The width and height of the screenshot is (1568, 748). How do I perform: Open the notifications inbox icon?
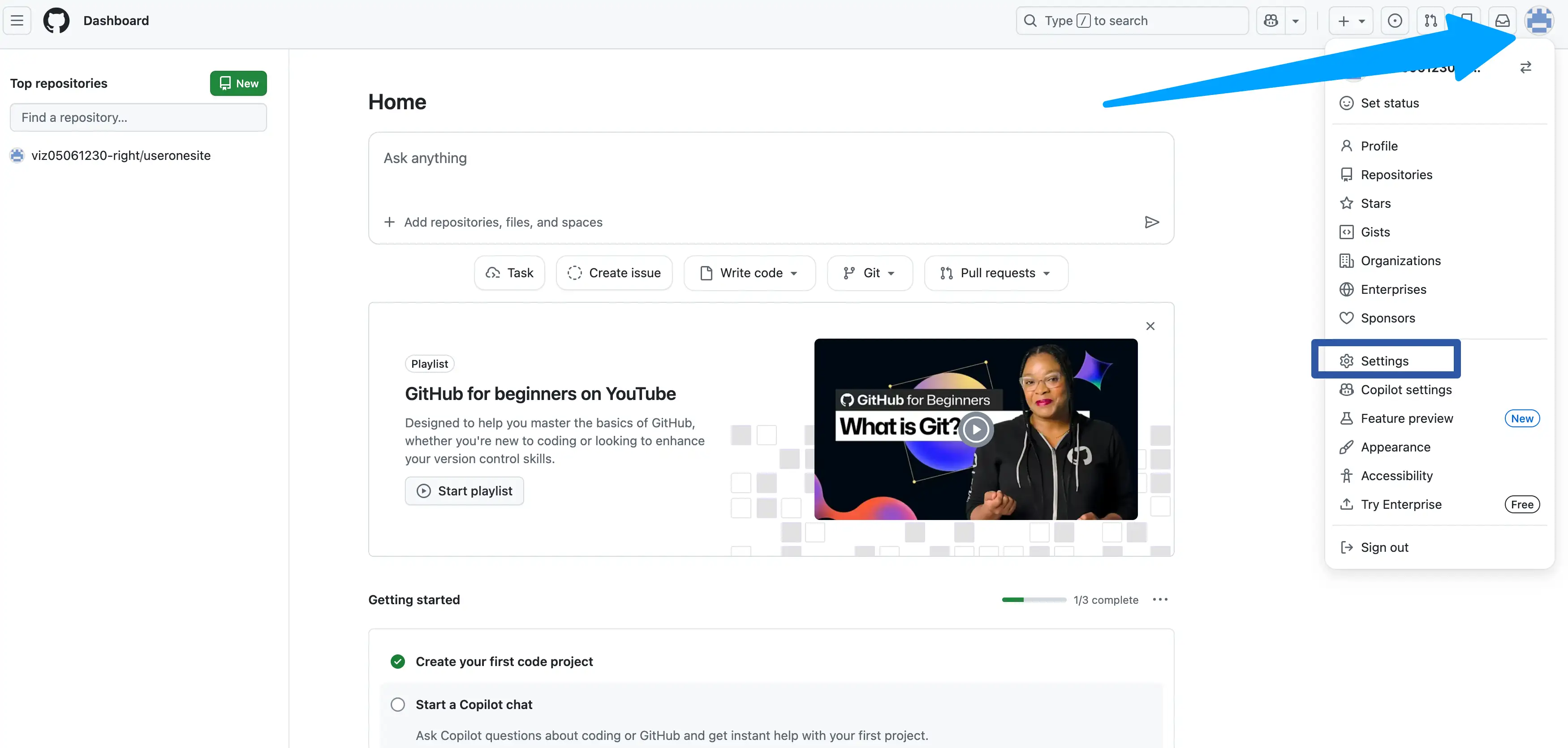[1502, 21]
